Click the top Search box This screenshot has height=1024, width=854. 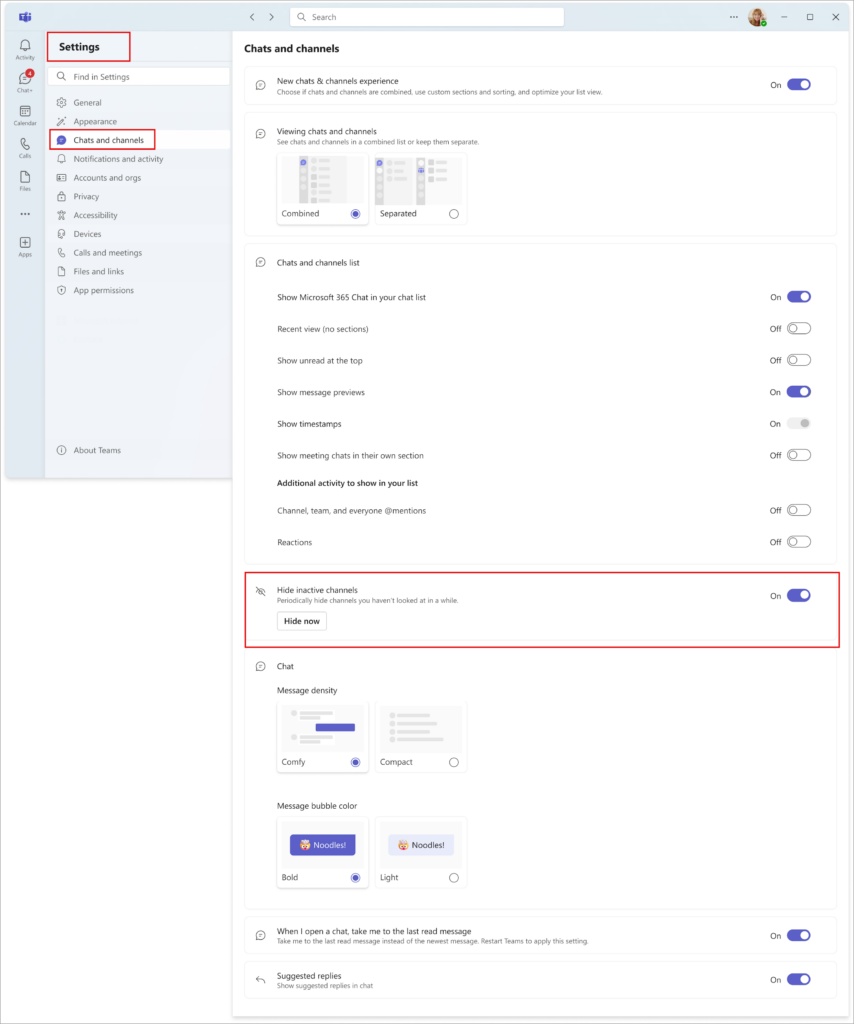[x=427, y=17]
